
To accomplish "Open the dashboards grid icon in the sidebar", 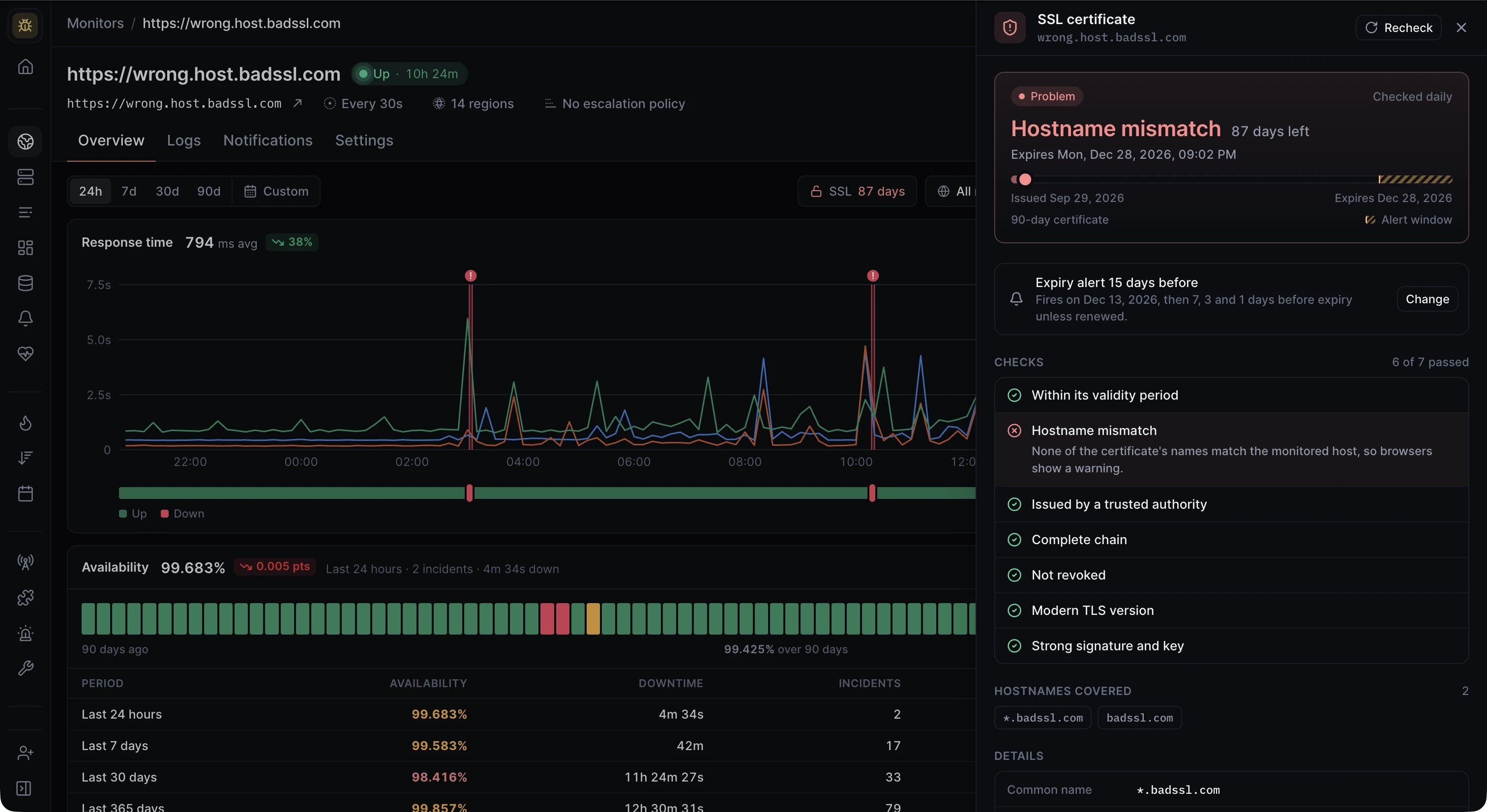I will click(26, 248).
